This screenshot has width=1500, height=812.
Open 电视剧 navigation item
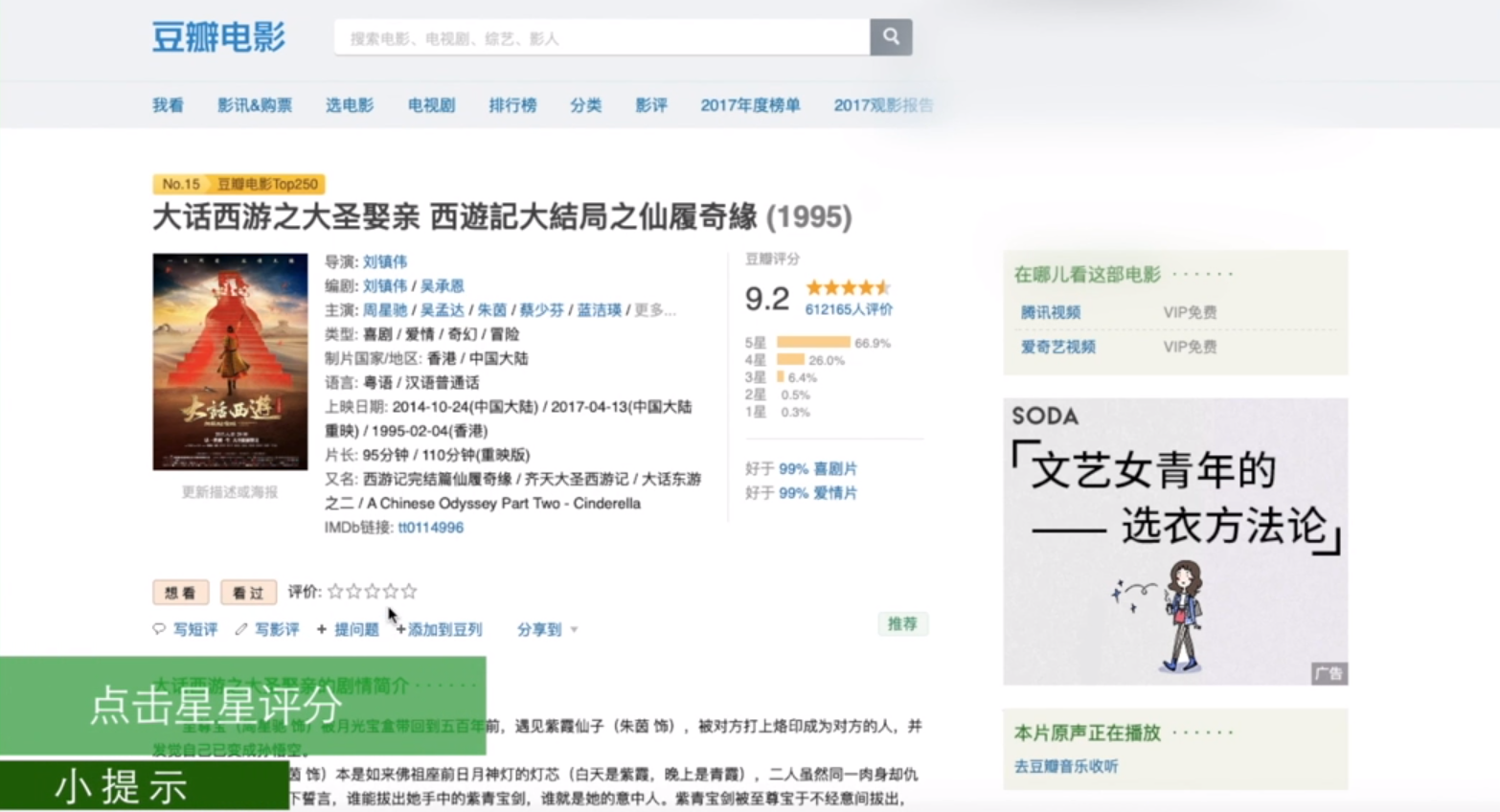tap(431, 105)
